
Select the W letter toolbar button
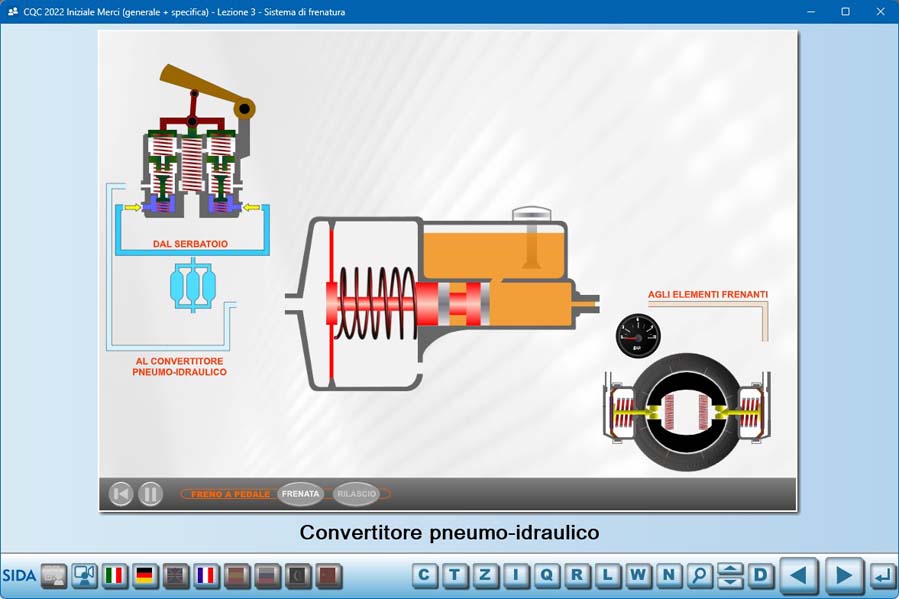coord(638,575)
